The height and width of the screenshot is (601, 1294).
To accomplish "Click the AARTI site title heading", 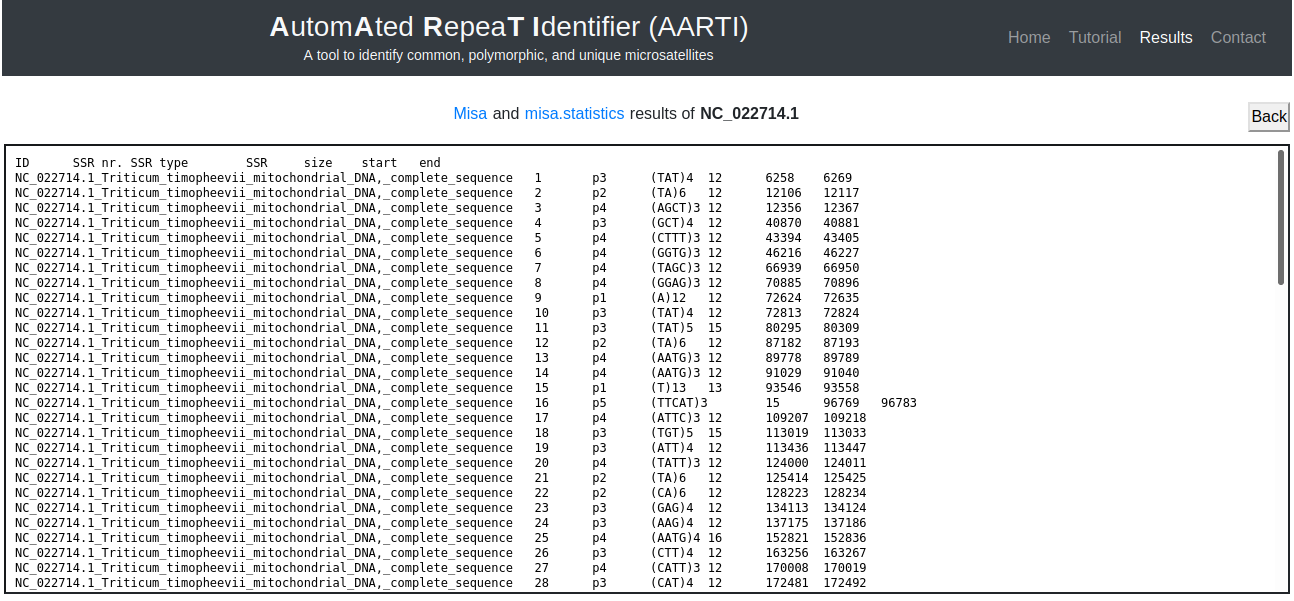I will 508,28.
